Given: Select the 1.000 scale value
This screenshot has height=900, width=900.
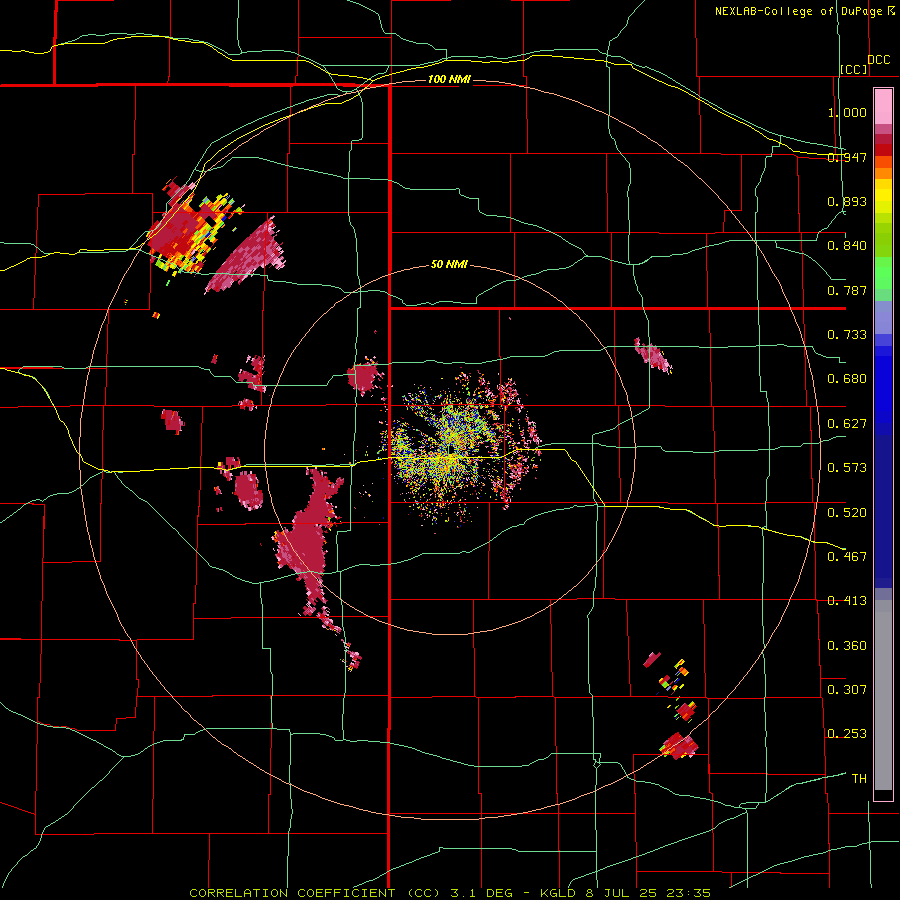Looking at the screenshot, I should pos(847,112).
